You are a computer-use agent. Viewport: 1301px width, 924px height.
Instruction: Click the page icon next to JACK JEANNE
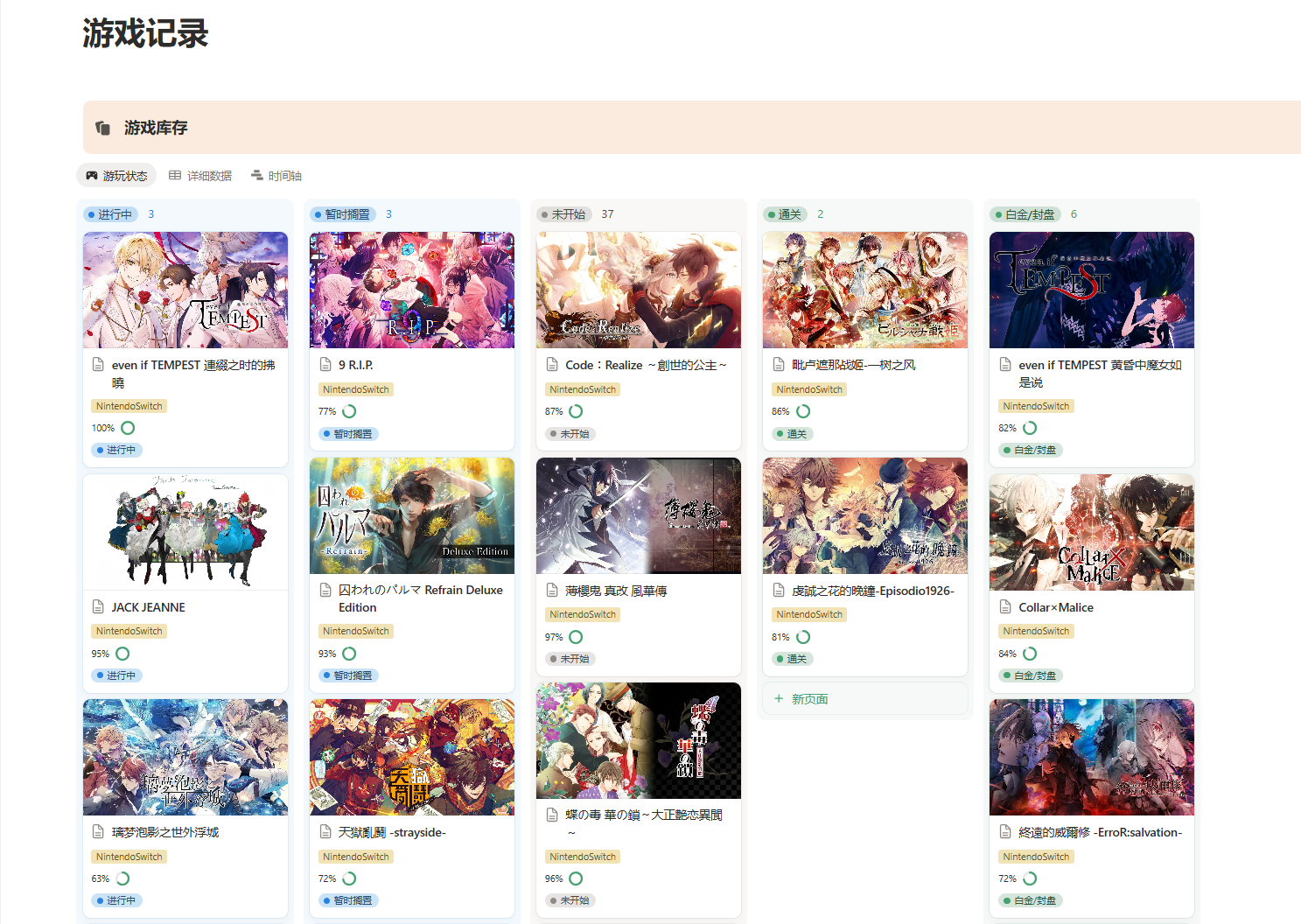tap(99, 607)
